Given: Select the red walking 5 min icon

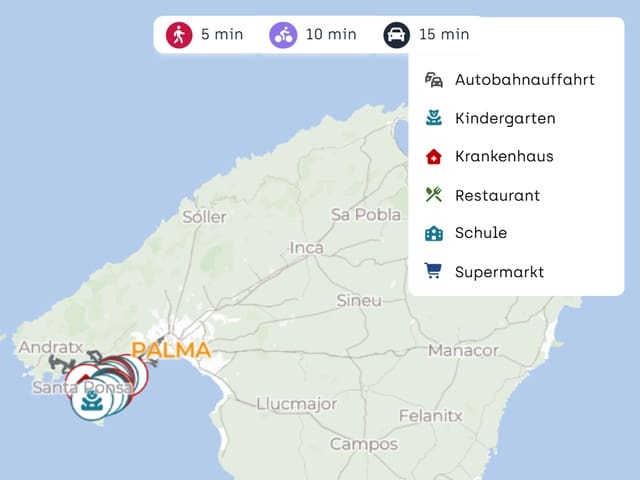Looking at the screenshot, I should point(179,35).
